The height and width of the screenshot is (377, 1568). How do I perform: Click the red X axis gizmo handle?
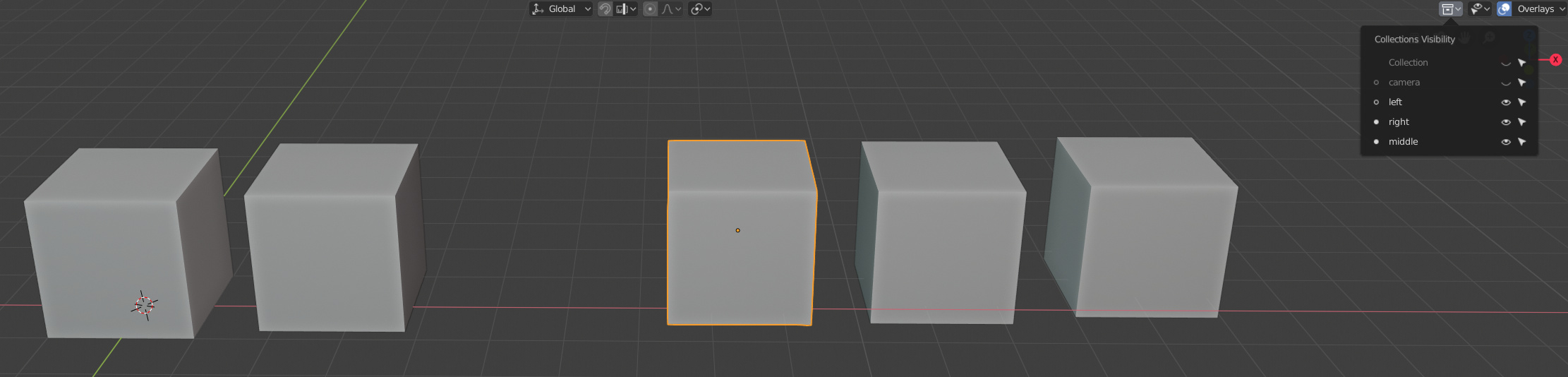pyautogui.click(x=1555, y=60)
